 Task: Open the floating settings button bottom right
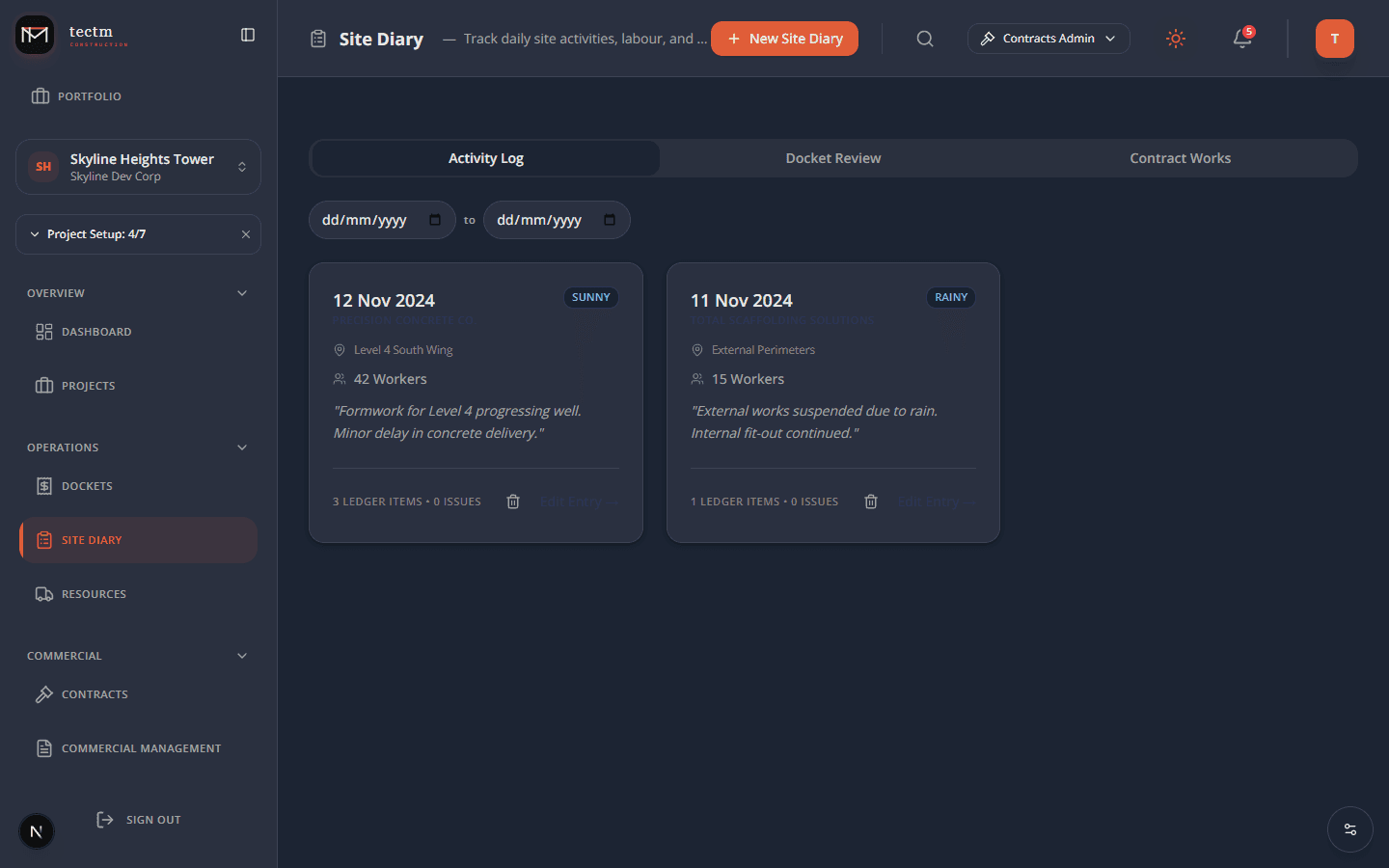pyautogui.click(x=1348, y=829)
